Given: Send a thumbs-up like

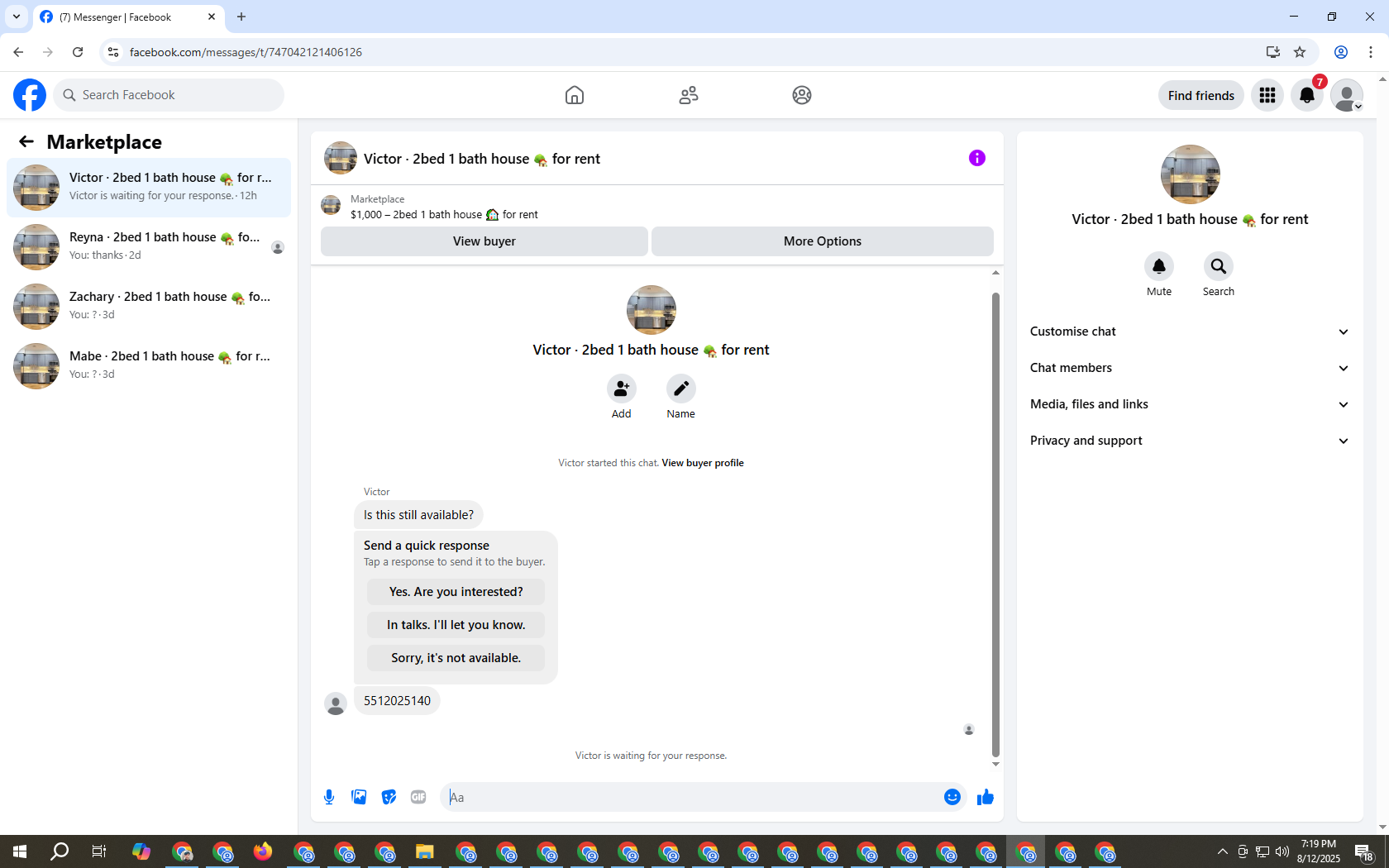Looking at the screenshot, I should tap(986, 797).
